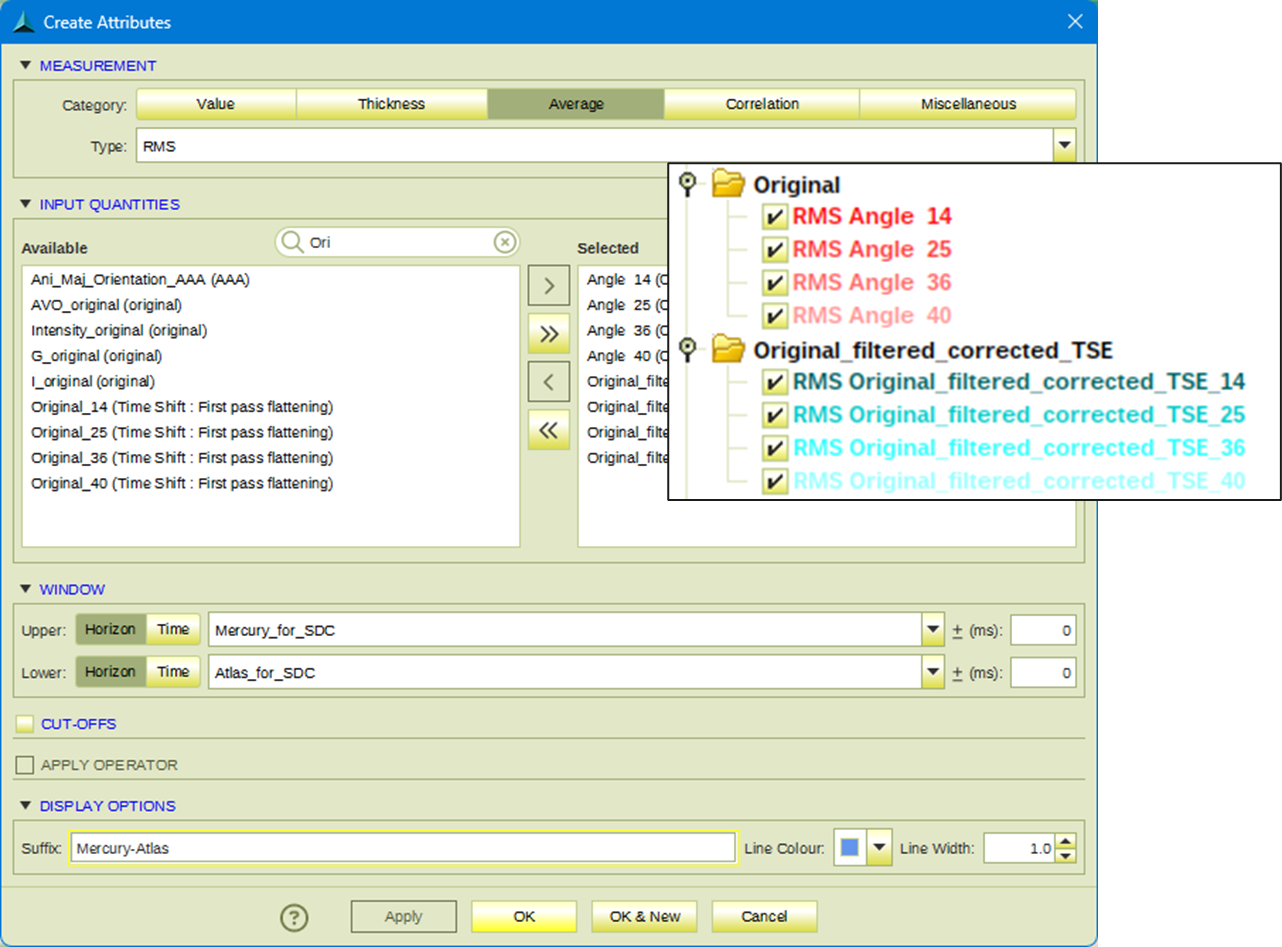Click the Original folder icon in tree
The height and width of the screenshot is (947, 1282).
tap(729, 184)
